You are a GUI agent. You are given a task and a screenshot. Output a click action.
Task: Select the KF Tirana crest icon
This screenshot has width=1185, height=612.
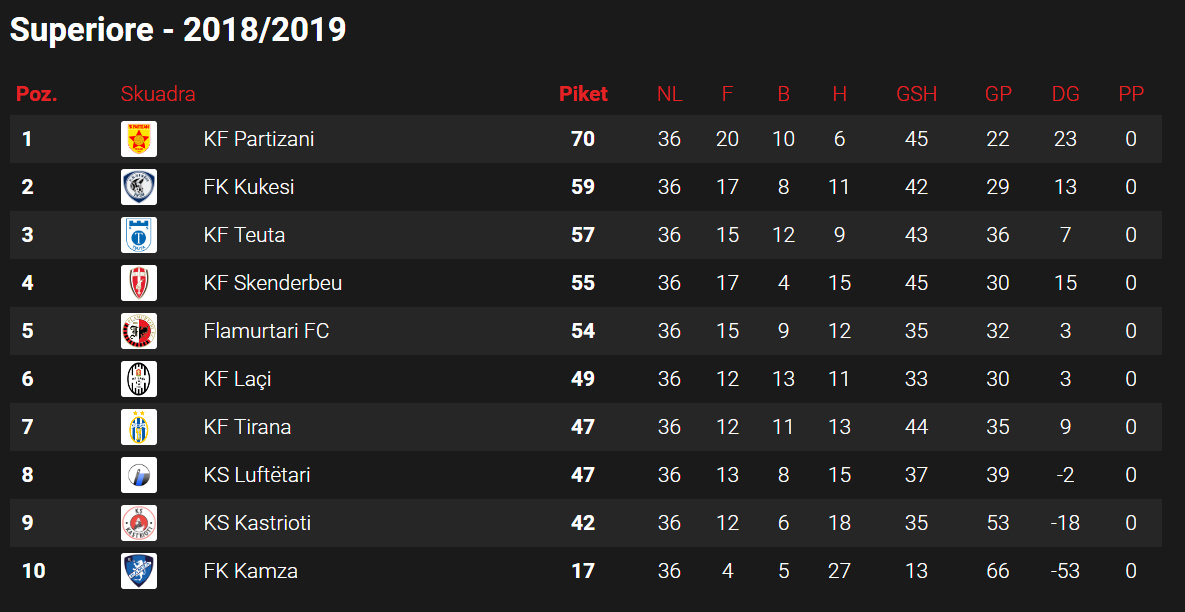click(x=139, y=427)
